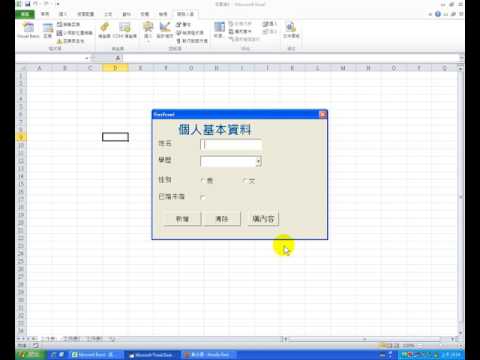Switch to the Page Layout ribbon tab
This screenshot has height=360, width=480.
(86, 14)
